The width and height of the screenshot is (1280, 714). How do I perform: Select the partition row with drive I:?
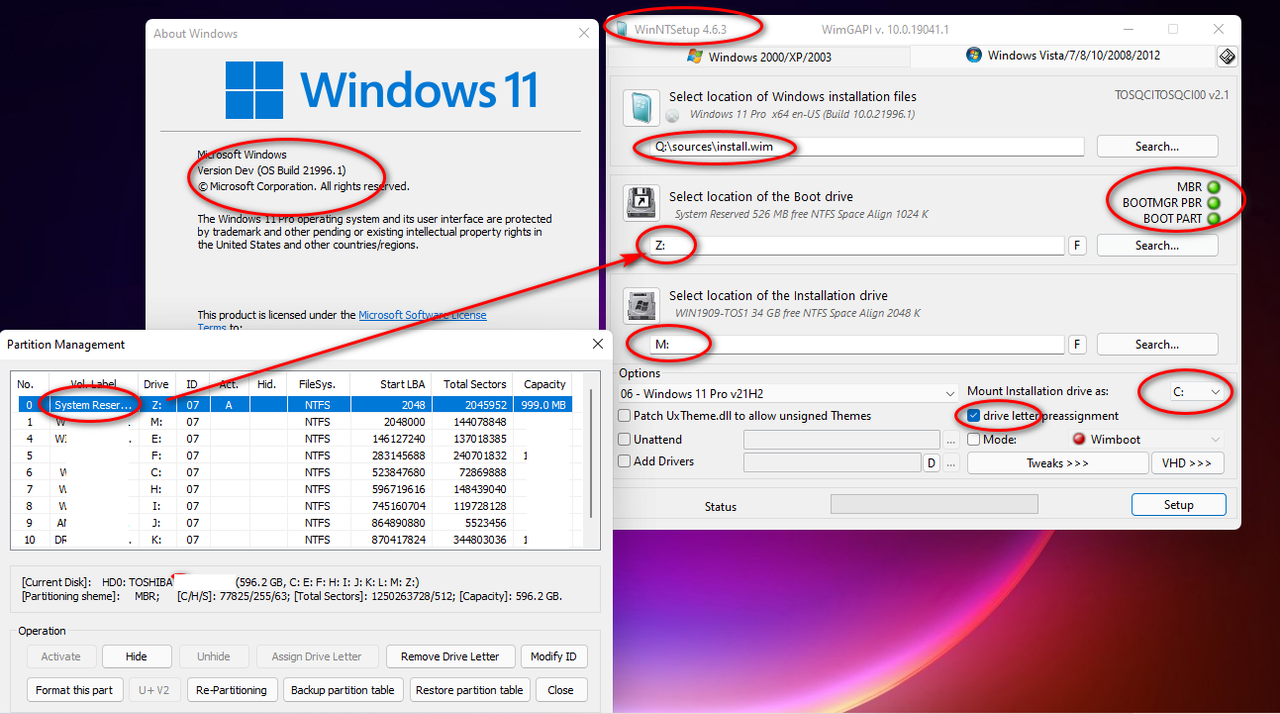click(293, 506)
